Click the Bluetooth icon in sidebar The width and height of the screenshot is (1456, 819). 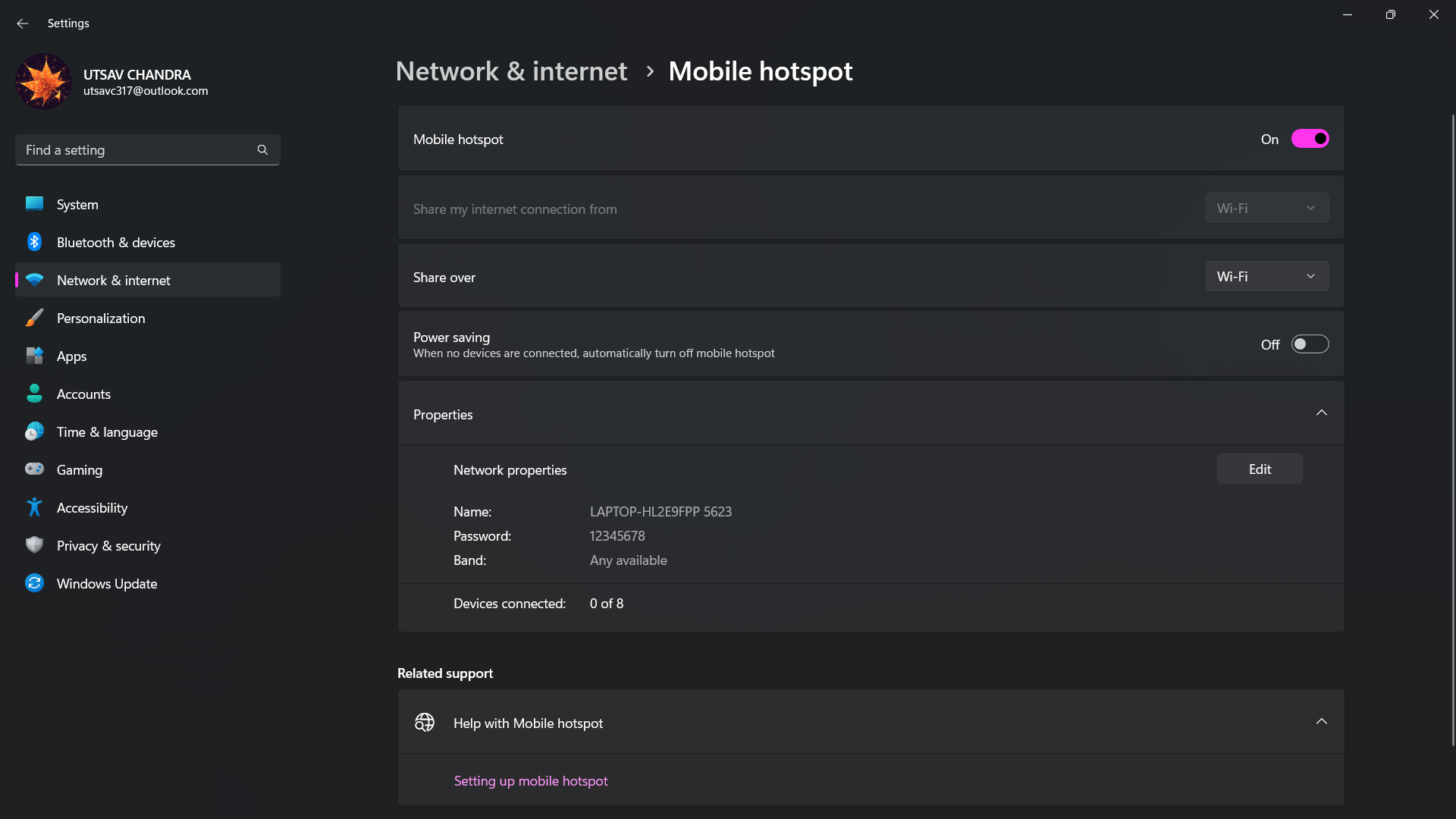click(x=34, y=242)
